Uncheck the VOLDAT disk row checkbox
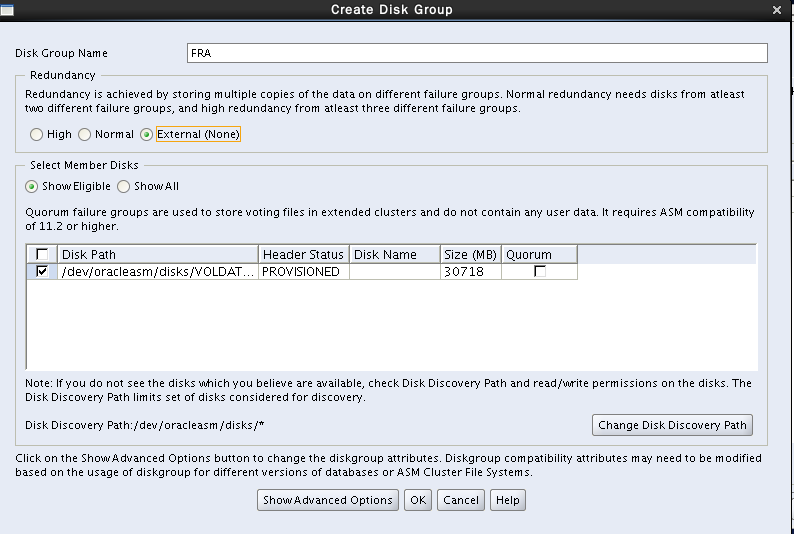The image size is (794, 534). click(42, 271)
